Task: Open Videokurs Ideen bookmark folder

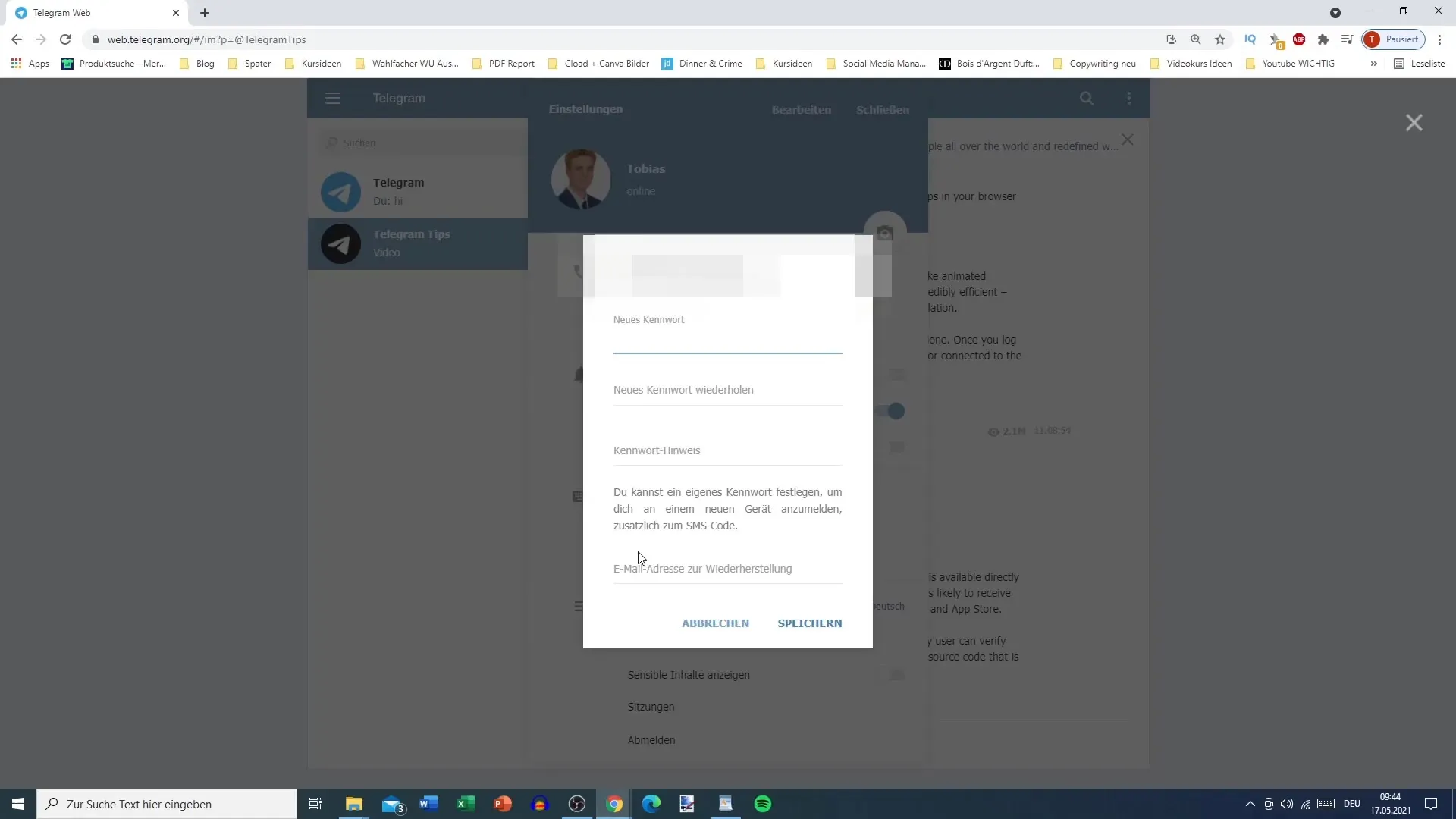Action: click(1191, 64)
